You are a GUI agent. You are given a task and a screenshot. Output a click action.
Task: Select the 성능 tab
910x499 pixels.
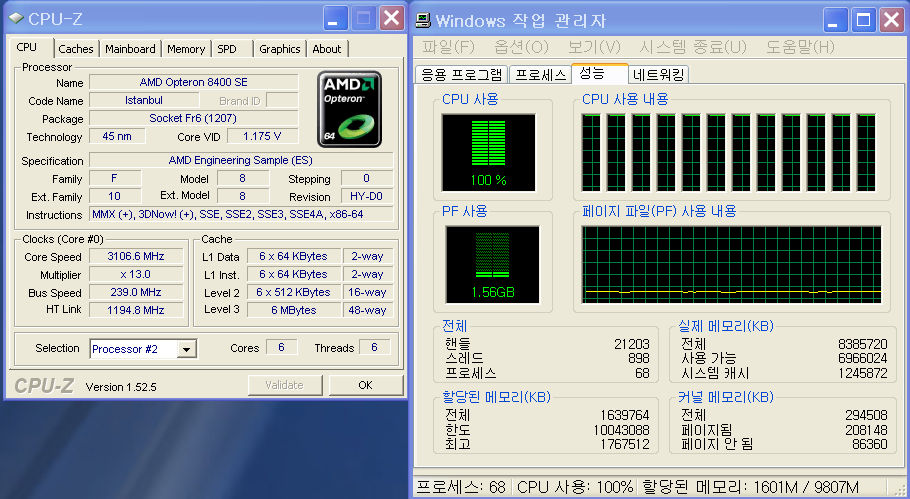pyautogui.click(x=599, y=73)
